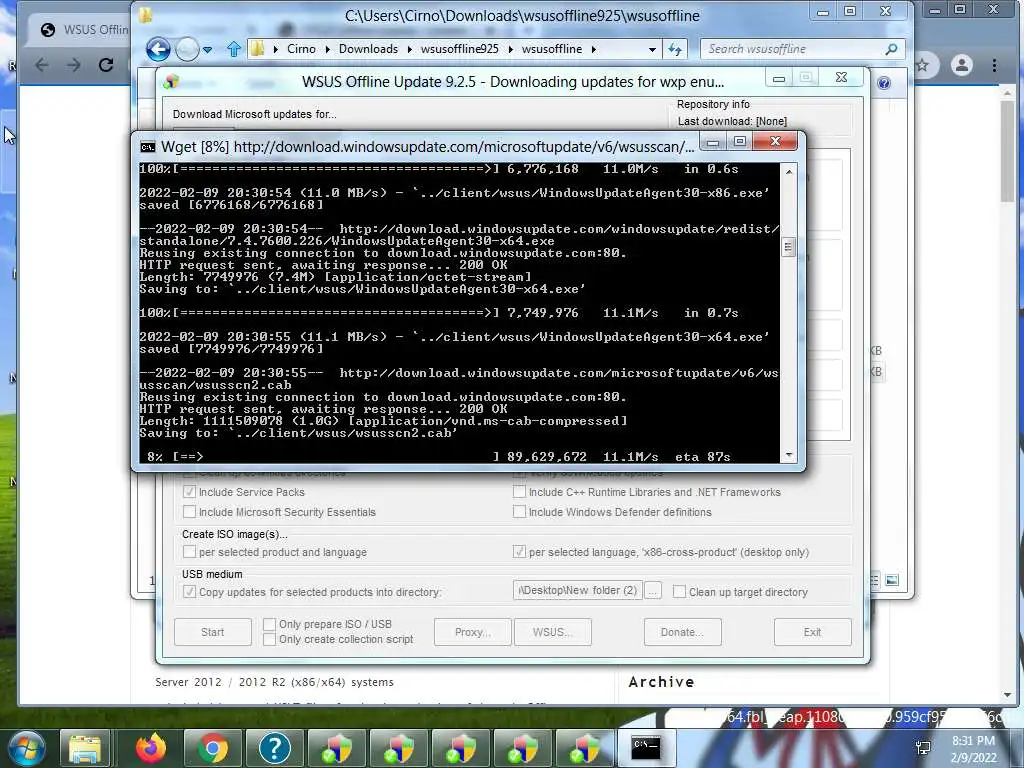Click the Explorer back arrow button
This screenshot has width=1024, height=768.
click(x=158, y=49)
